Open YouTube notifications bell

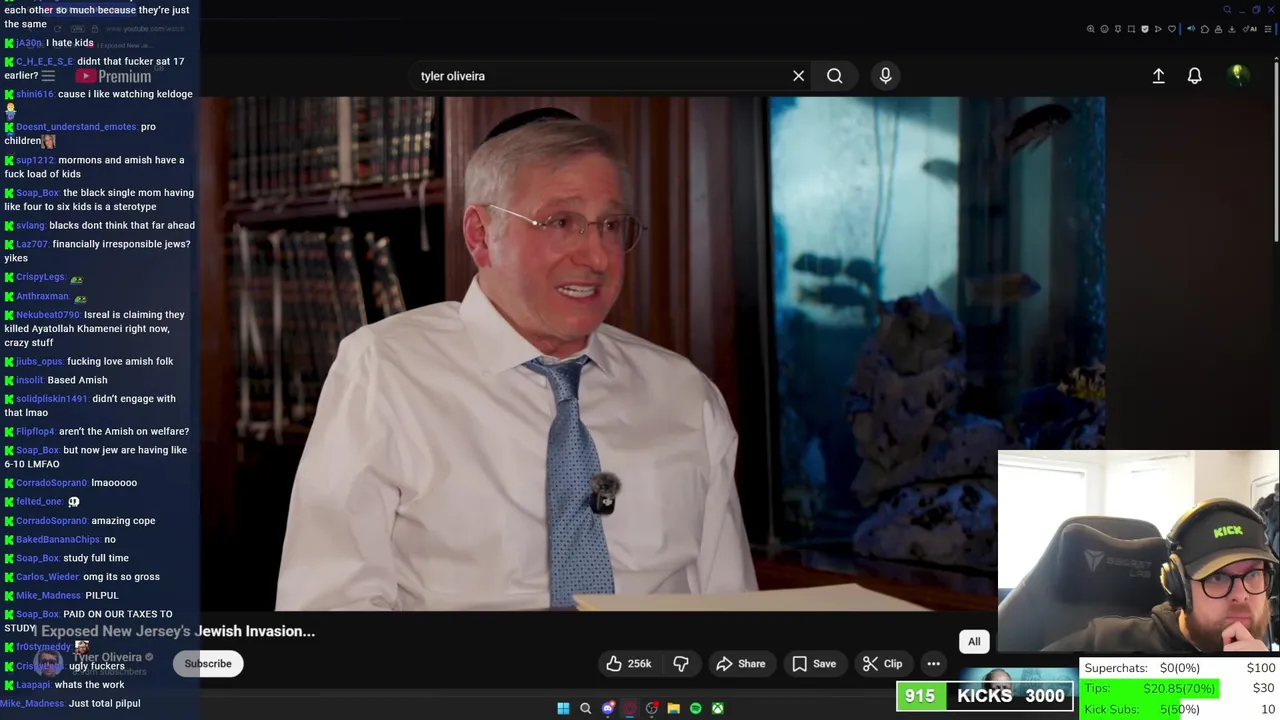point(1194,76)
